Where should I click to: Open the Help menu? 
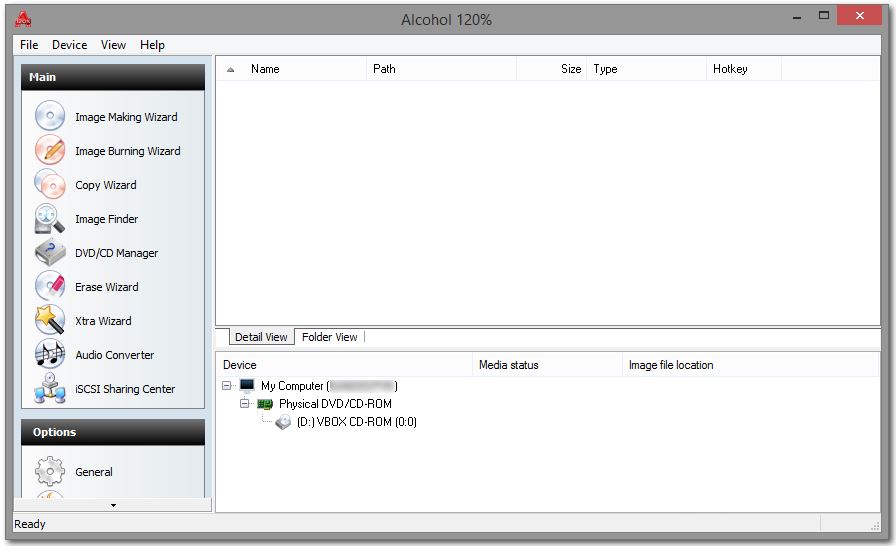(x=152, y=45)
